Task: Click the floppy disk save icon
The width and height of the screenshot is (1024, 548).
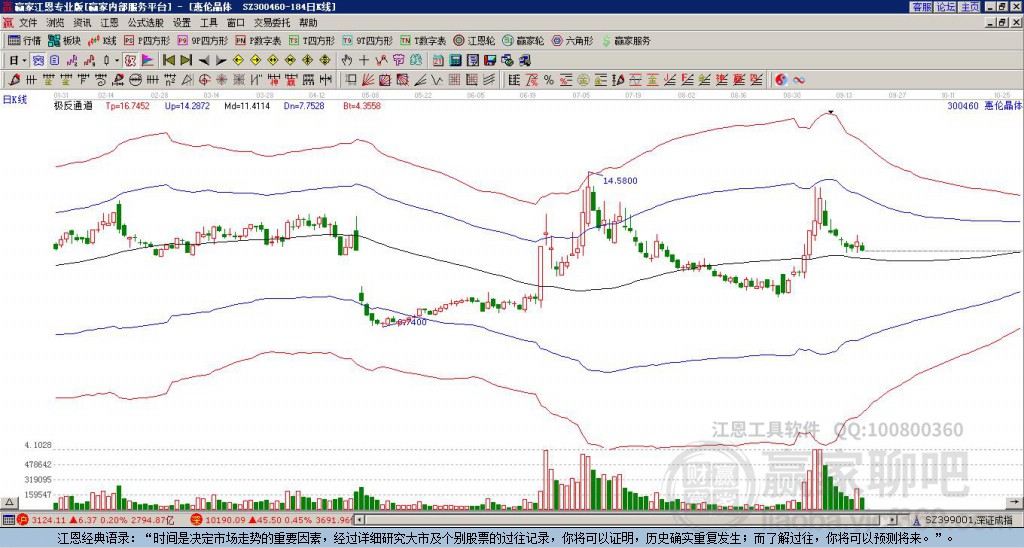Action: [x=490, y=60]
